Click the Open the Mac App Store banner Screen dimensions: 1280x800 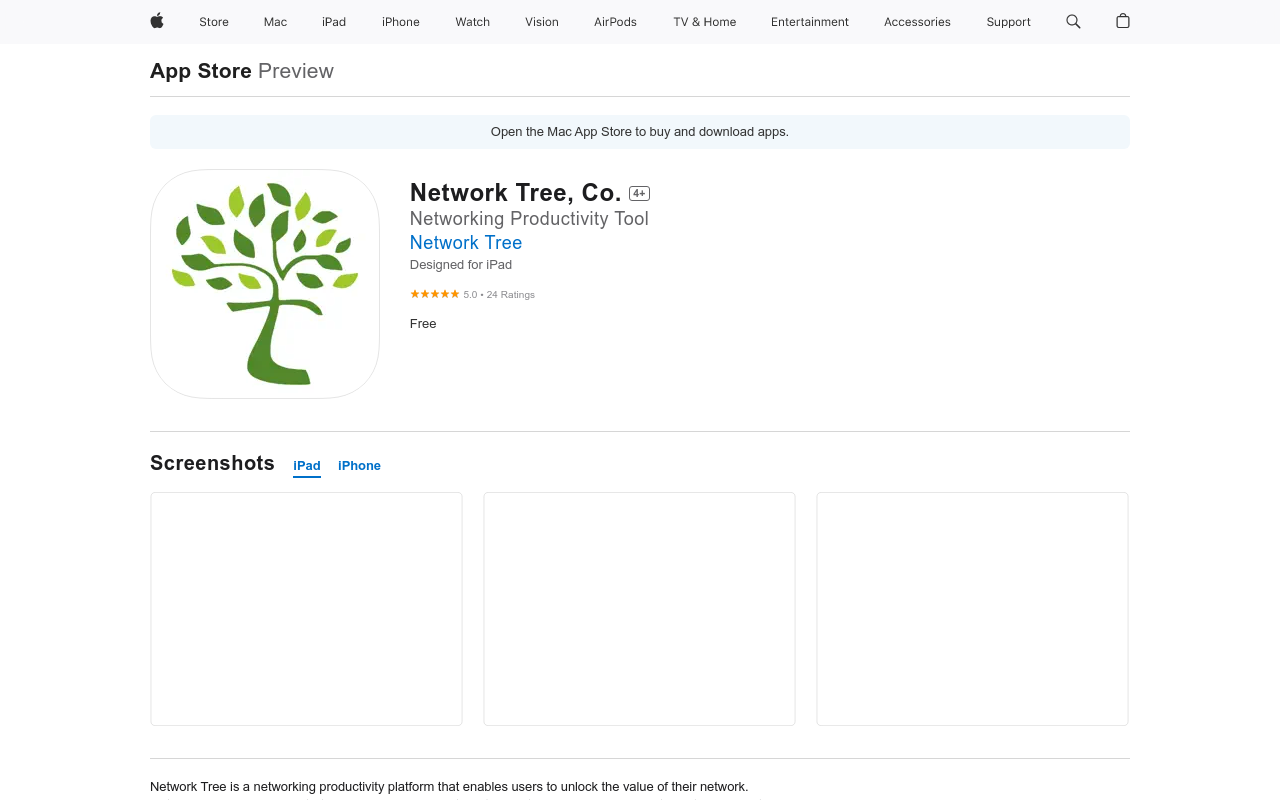[640, 132]
